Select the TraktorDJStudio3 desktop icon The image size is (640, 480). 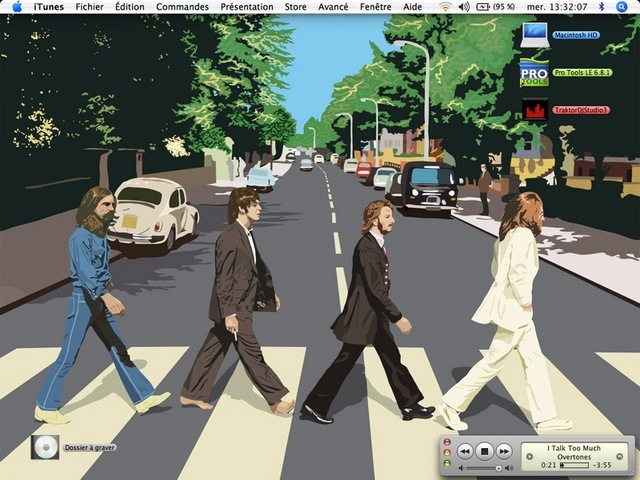[x=535, y=109]
